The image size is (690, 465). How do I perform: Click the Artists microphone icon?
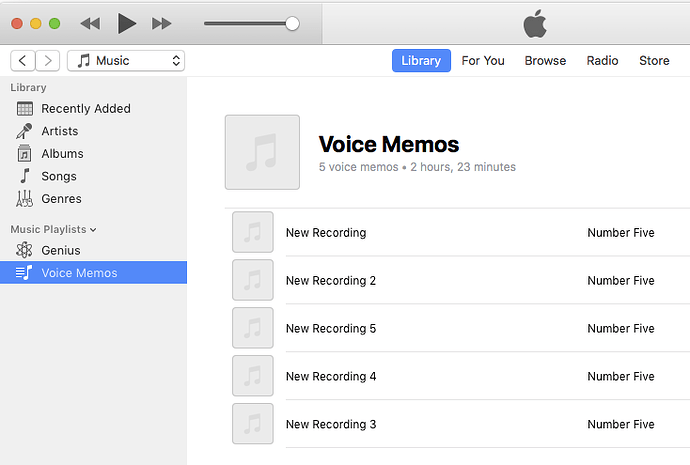(x=24, y=131)
